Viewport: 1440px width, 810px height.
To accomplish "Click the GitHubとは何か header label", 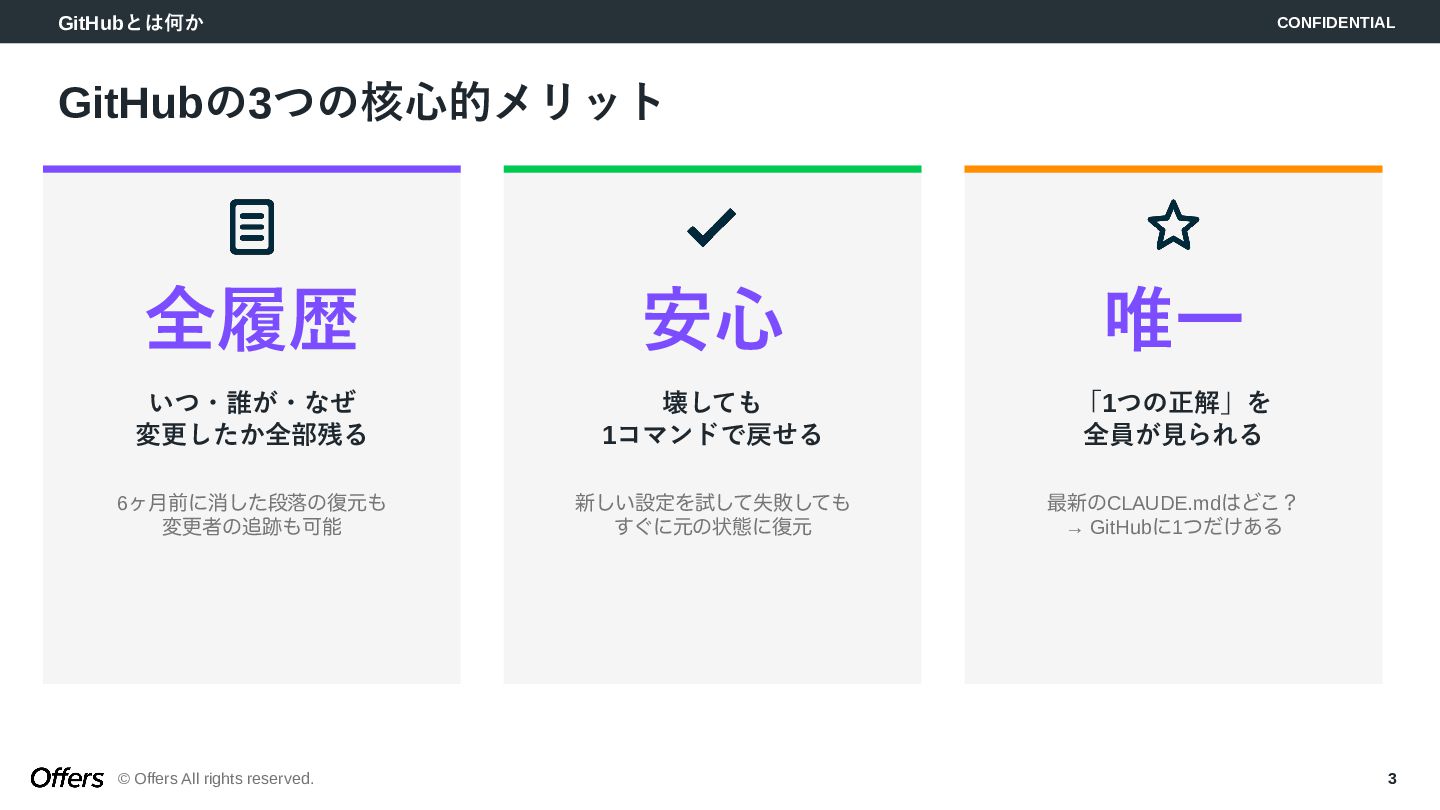I will click(131, 22).
